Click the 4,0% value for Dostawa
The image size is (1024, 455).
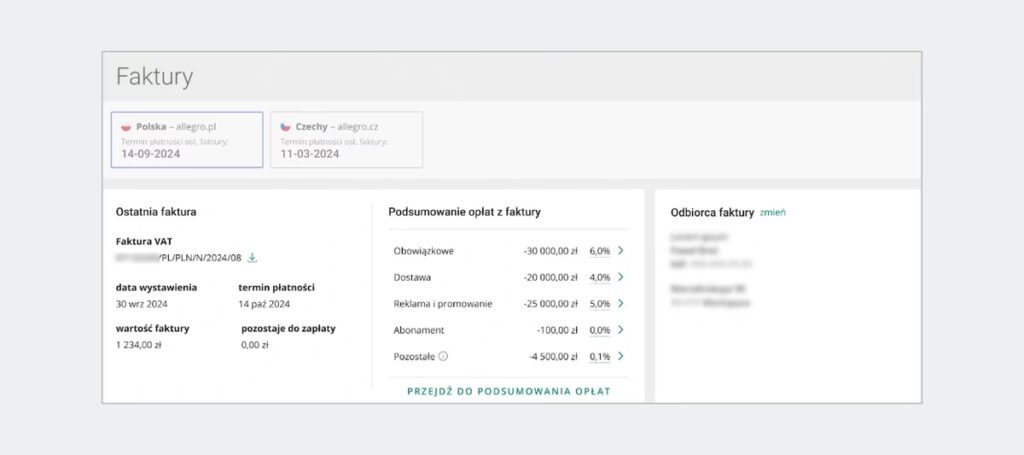[x=599, y=277]
